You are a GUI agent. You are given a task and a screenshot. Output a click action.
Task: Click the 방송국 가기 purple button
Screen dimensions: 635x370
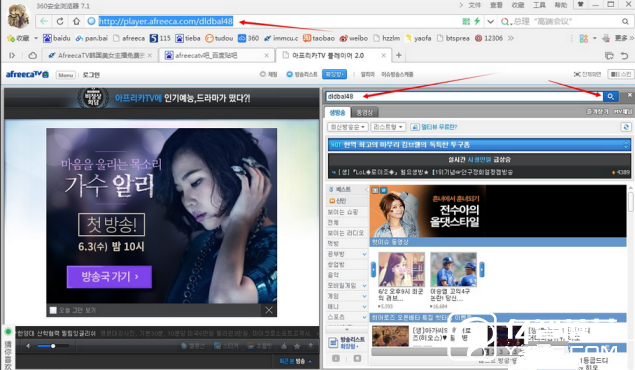pyautogui.click(x=109, y=277)
